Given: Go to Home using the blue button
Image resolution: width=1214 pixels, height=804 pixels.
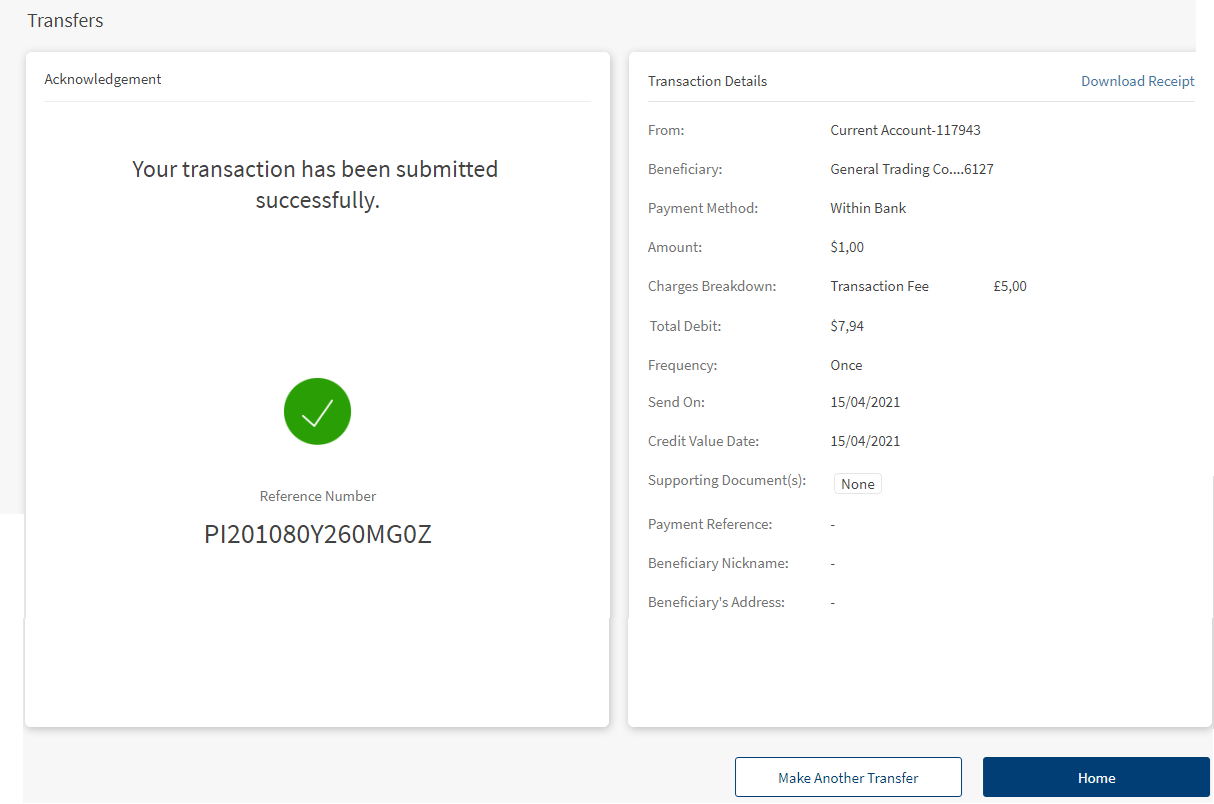Looking at the screenshot, I should (1096, 777).
